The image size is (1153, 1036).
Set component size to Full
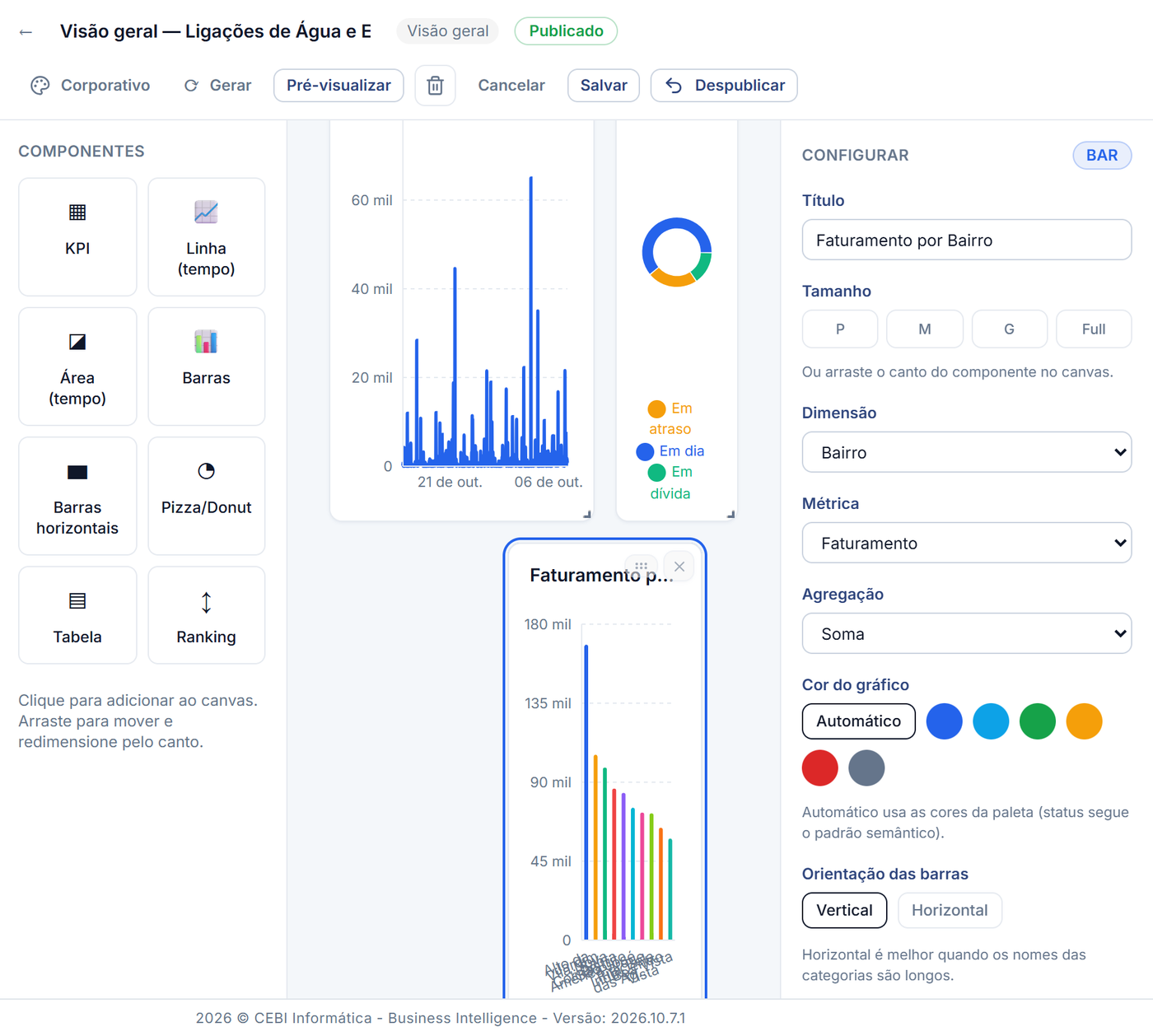tap(1094, 329)
